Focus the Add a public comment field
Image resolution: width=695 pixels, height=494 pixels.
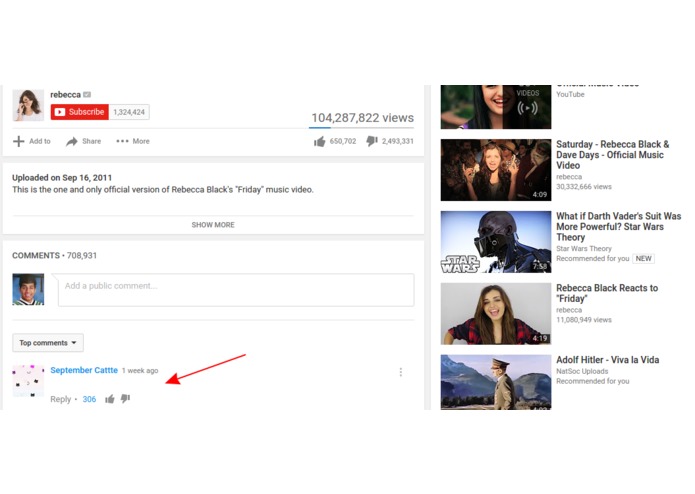tap(236, 290)
